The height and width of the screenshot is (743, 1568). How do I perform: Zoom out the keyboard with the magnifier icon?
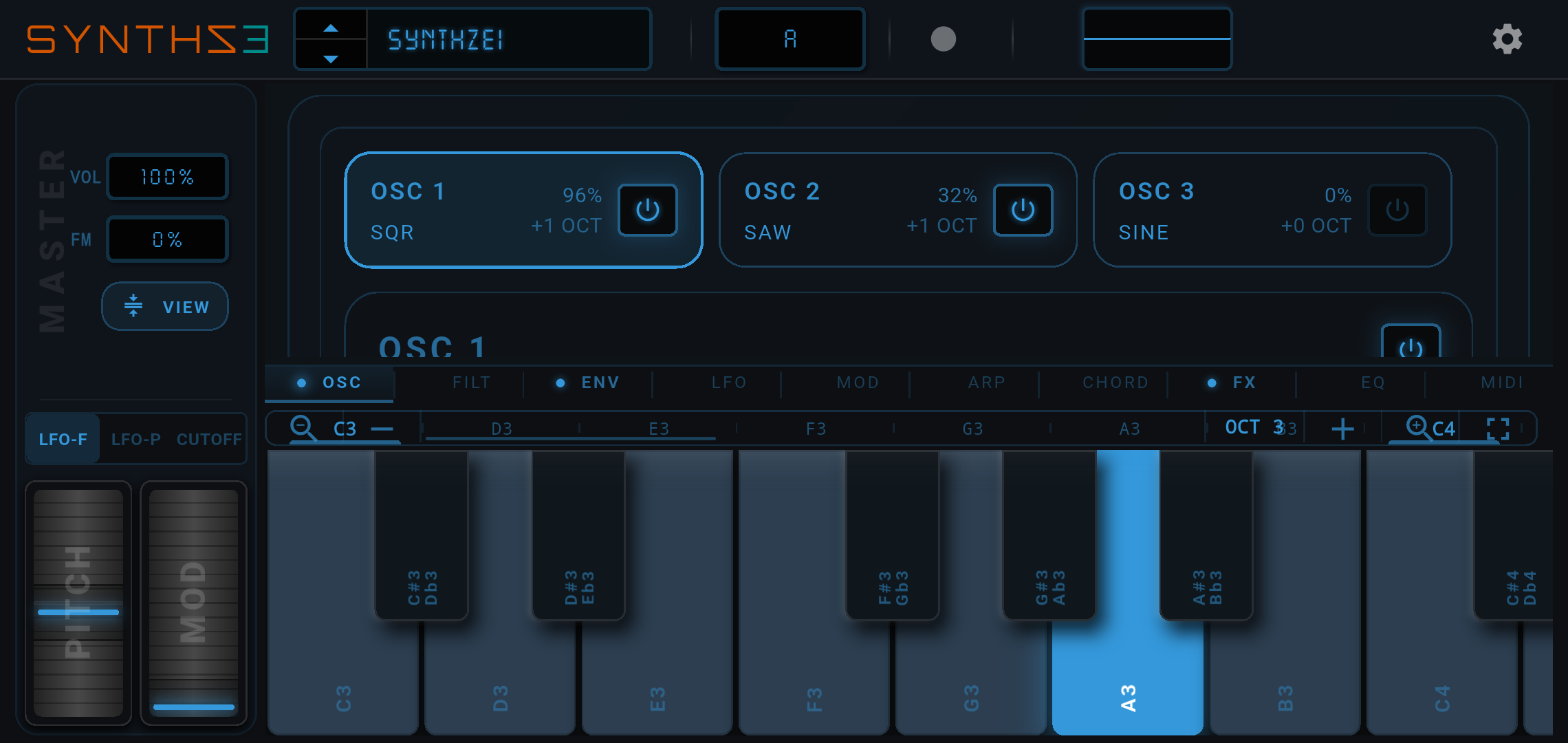pos(301,427)
